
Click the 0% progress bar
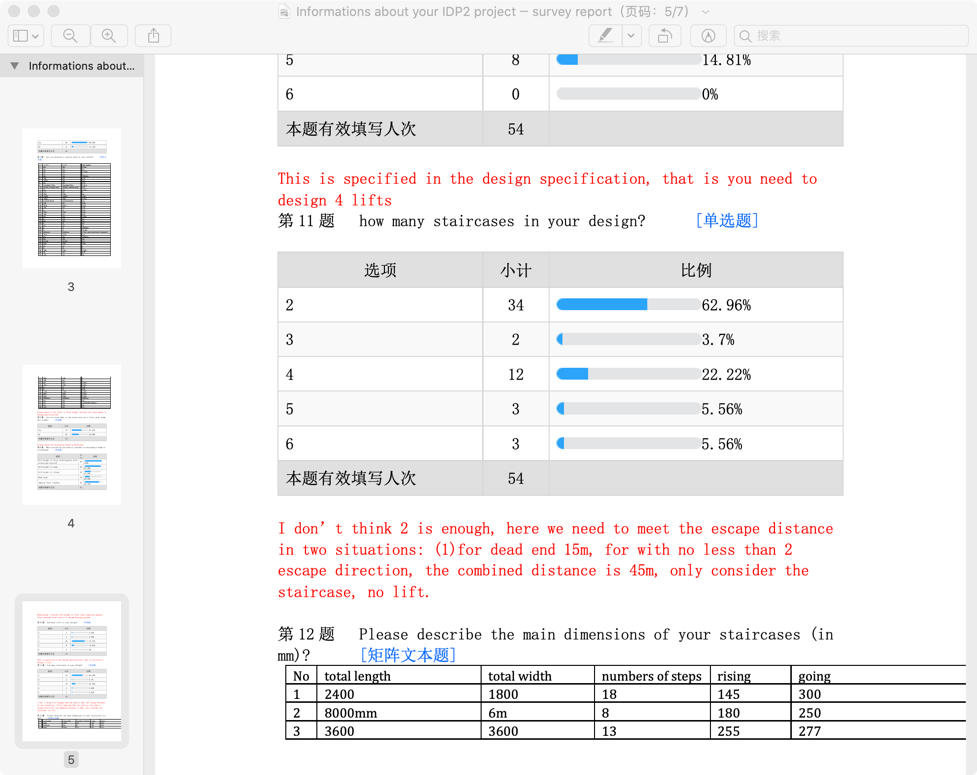coord(628,94)
